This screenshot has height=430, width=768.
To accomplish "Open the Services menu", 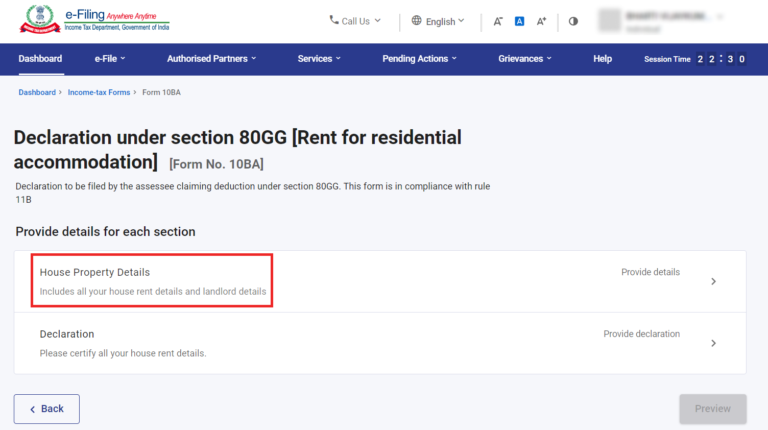I will (319, 59).
